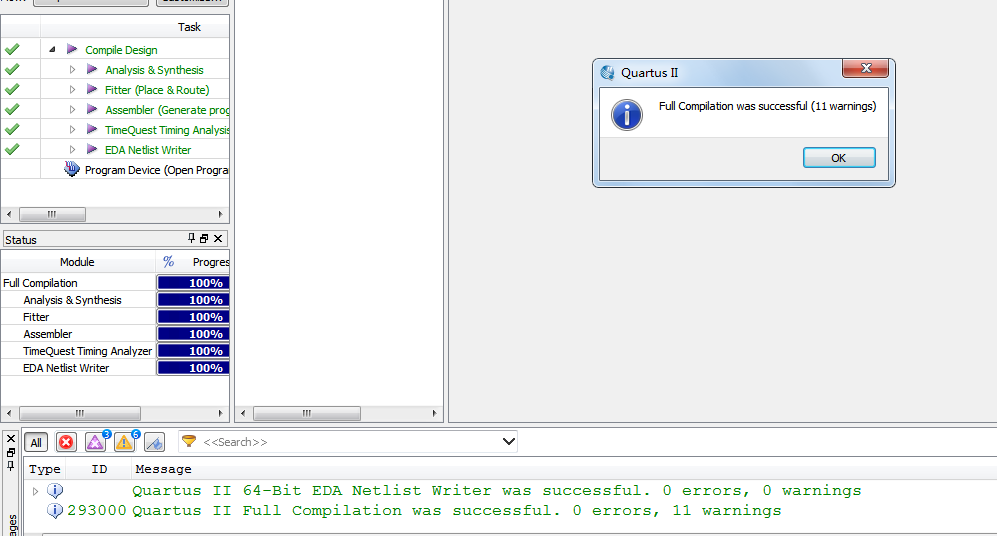The width and height of the screenshot is (997, 536).
Task: Run the Fitter (Place & Route) play icon
Action: (92, 90)
